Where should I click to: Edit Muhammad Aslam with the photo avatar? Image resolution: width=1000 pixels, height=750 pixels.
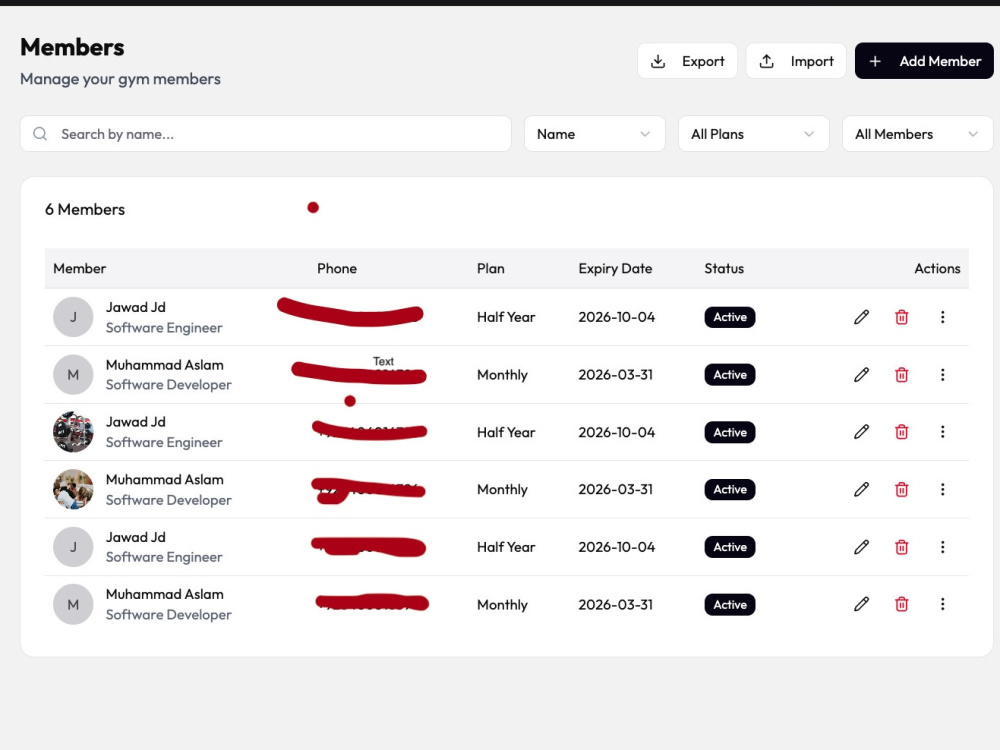[861, 489]
